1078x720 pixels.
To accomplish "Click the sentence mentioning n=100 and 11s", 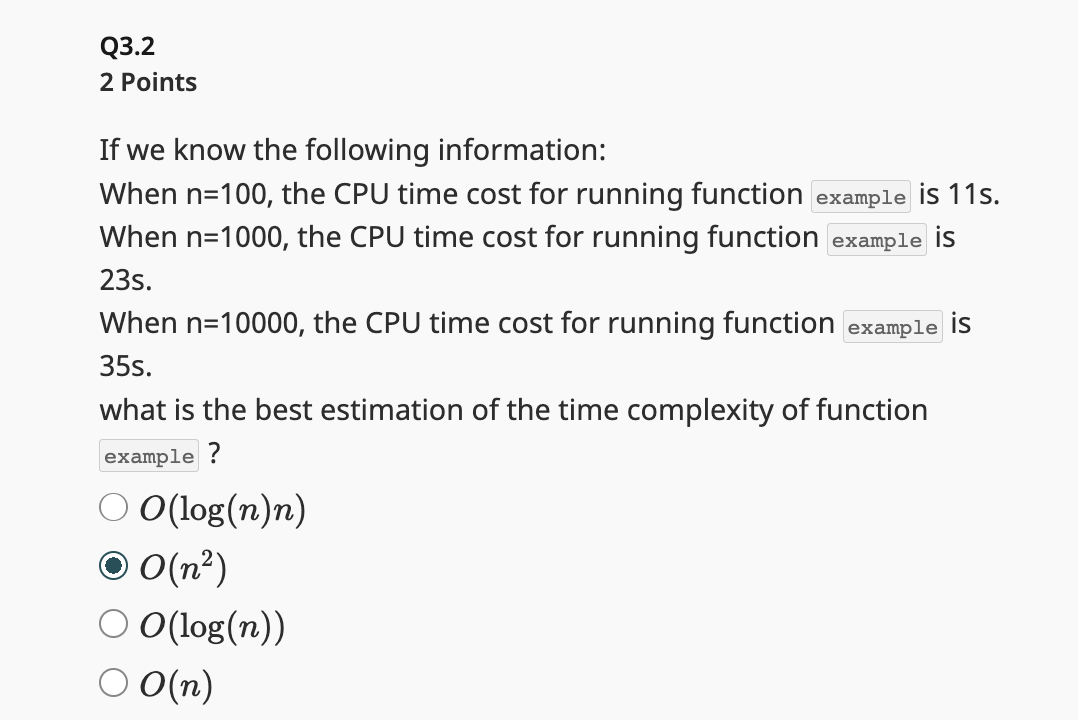I will [450, 194].
